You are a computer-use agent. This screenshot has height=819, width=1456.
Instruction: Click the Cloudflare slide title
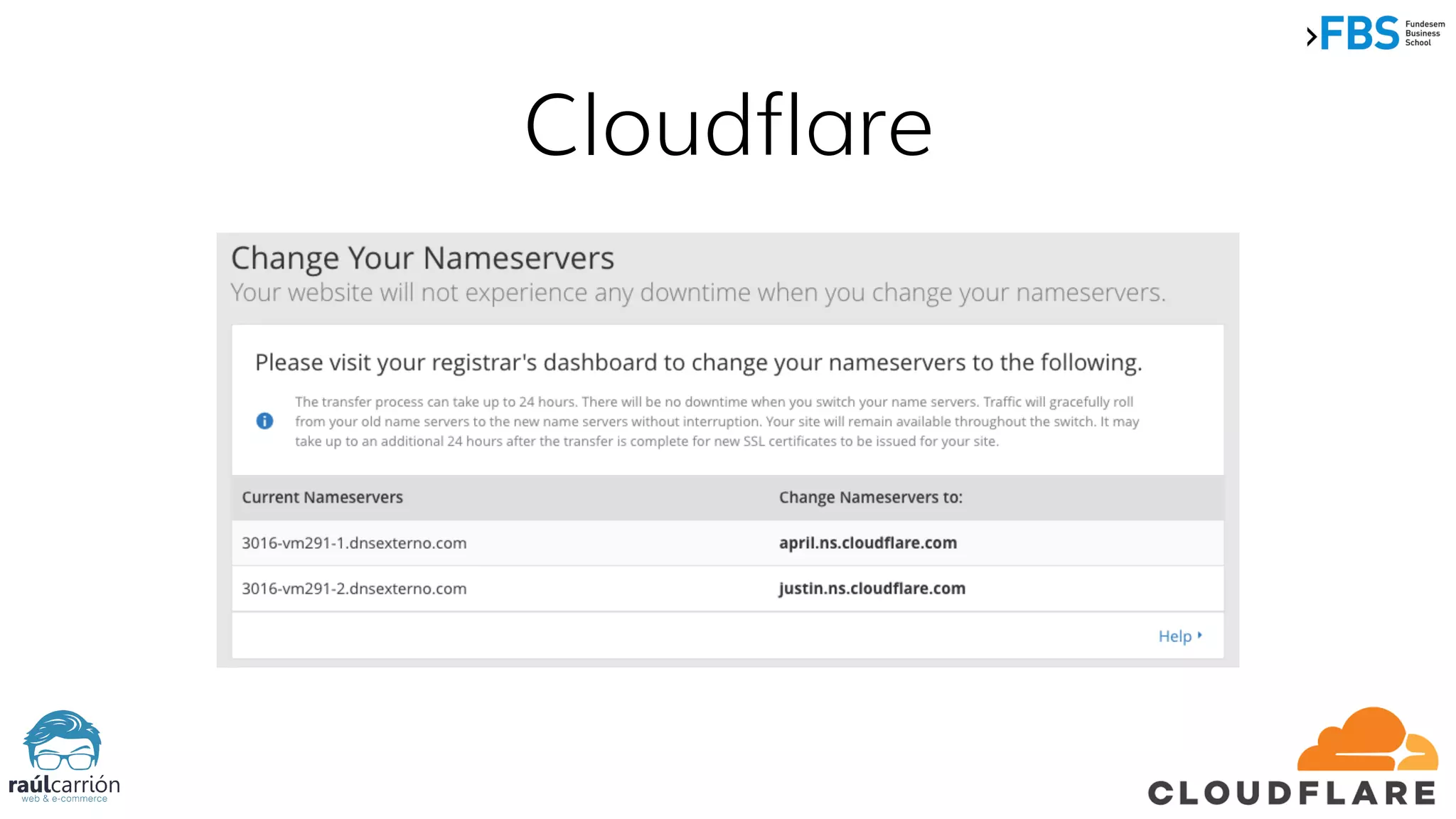tap(728, 126)
